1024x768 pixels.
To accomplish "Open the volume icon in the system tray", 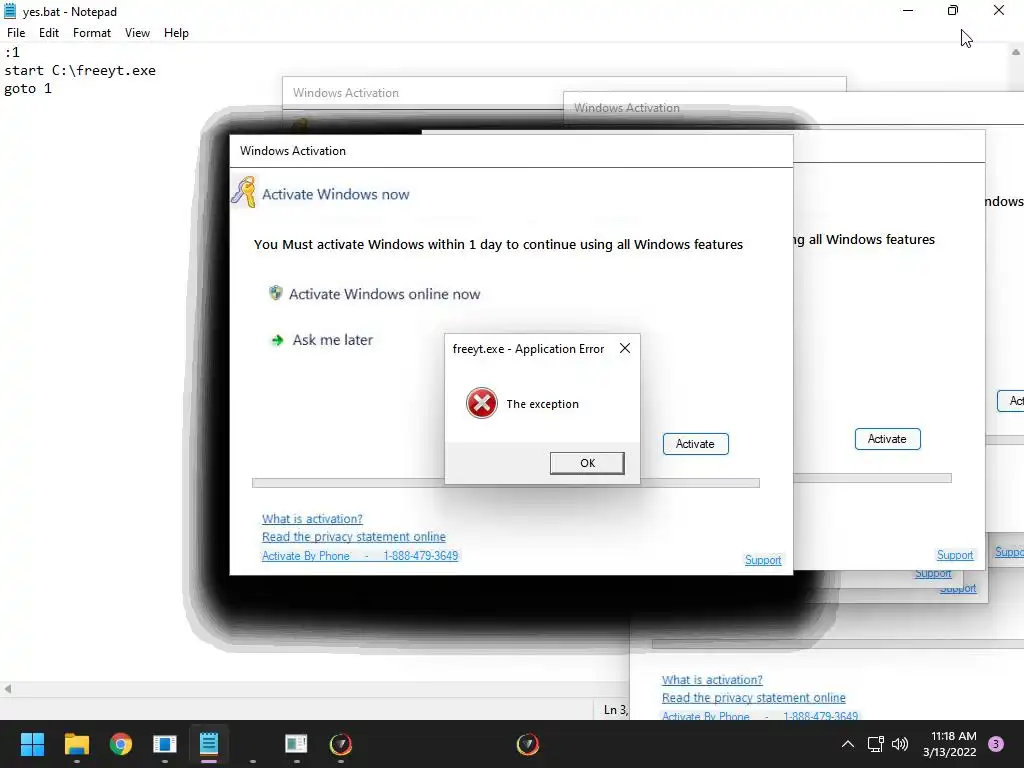I will pos(900,744).
